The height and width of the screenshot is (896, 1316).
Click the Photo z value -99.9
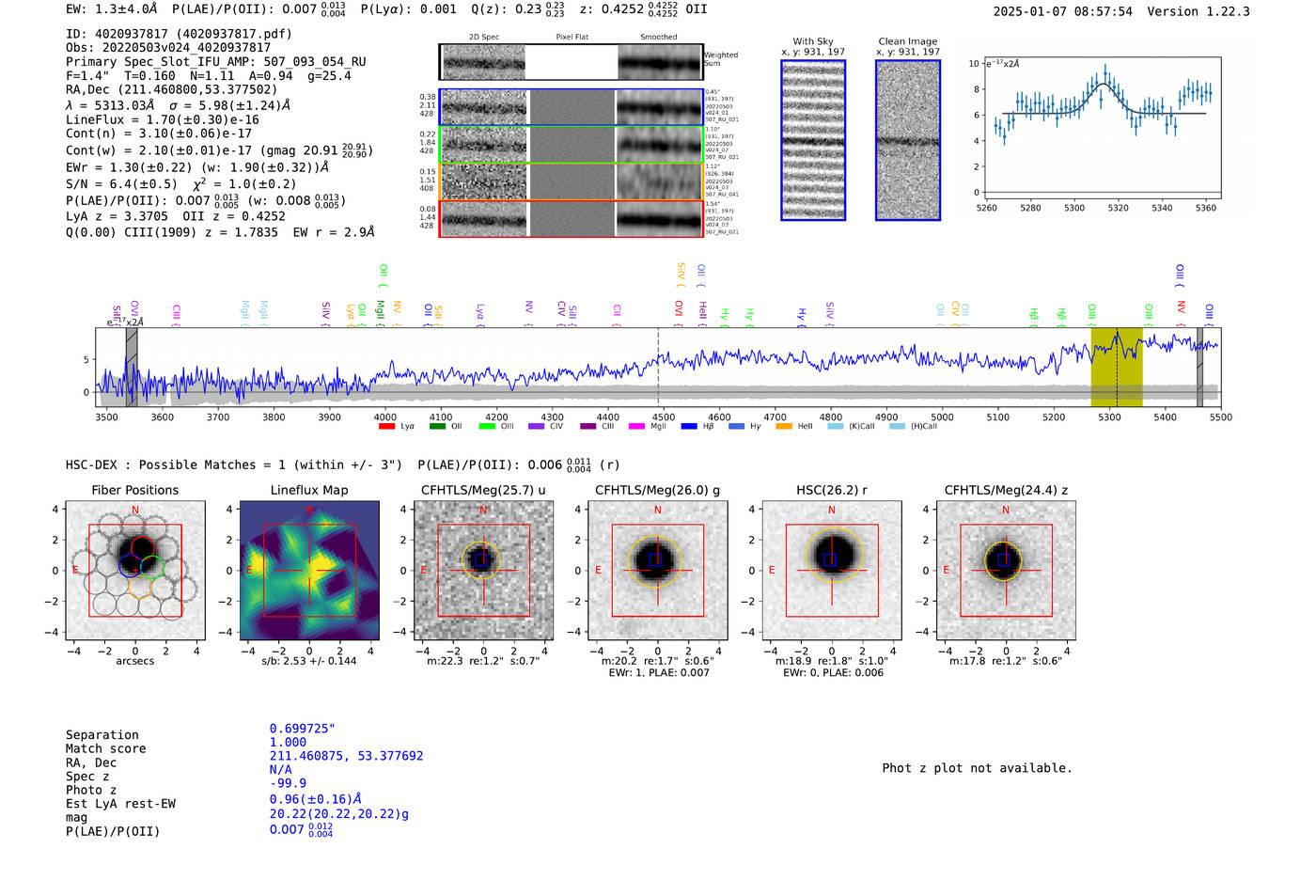[288, 783]
